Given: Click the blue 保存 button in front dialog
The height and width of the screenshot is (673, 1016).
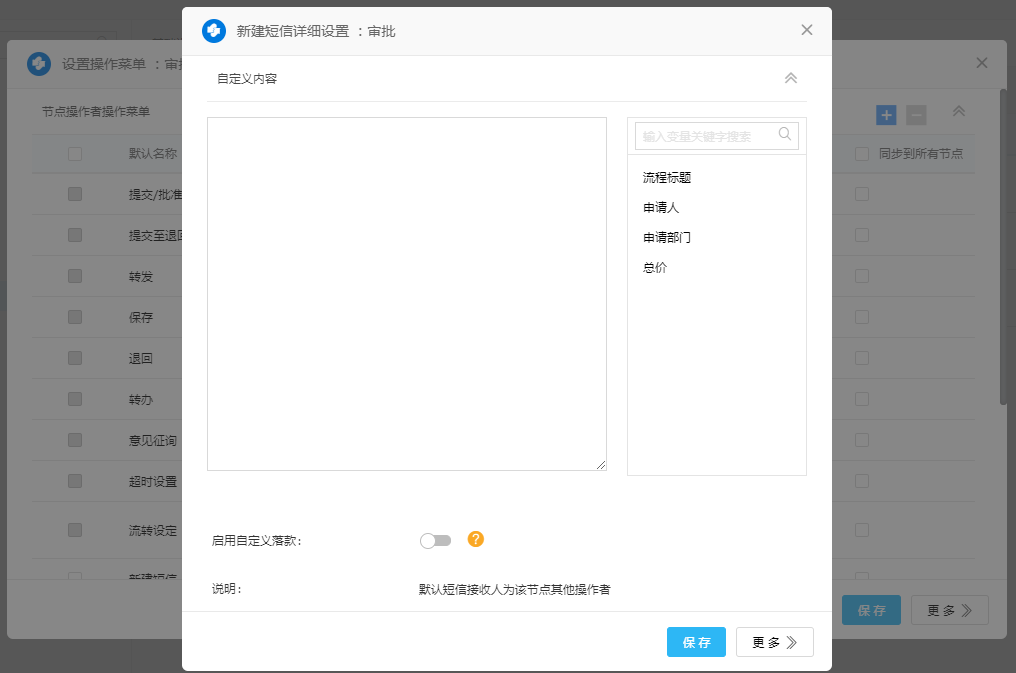Looking at the screenshot, I should (x=696, y=642).
